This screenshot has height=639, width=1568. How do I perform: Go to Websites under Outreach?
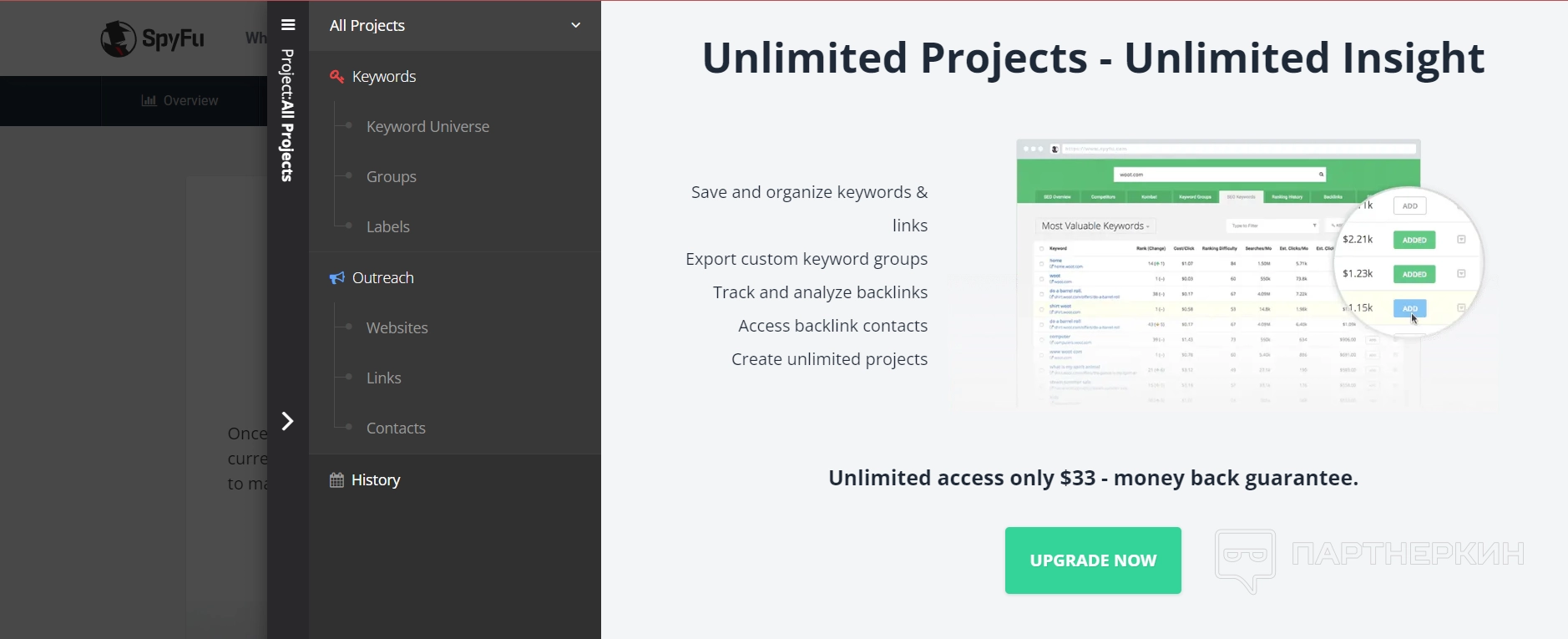[397, 328]
